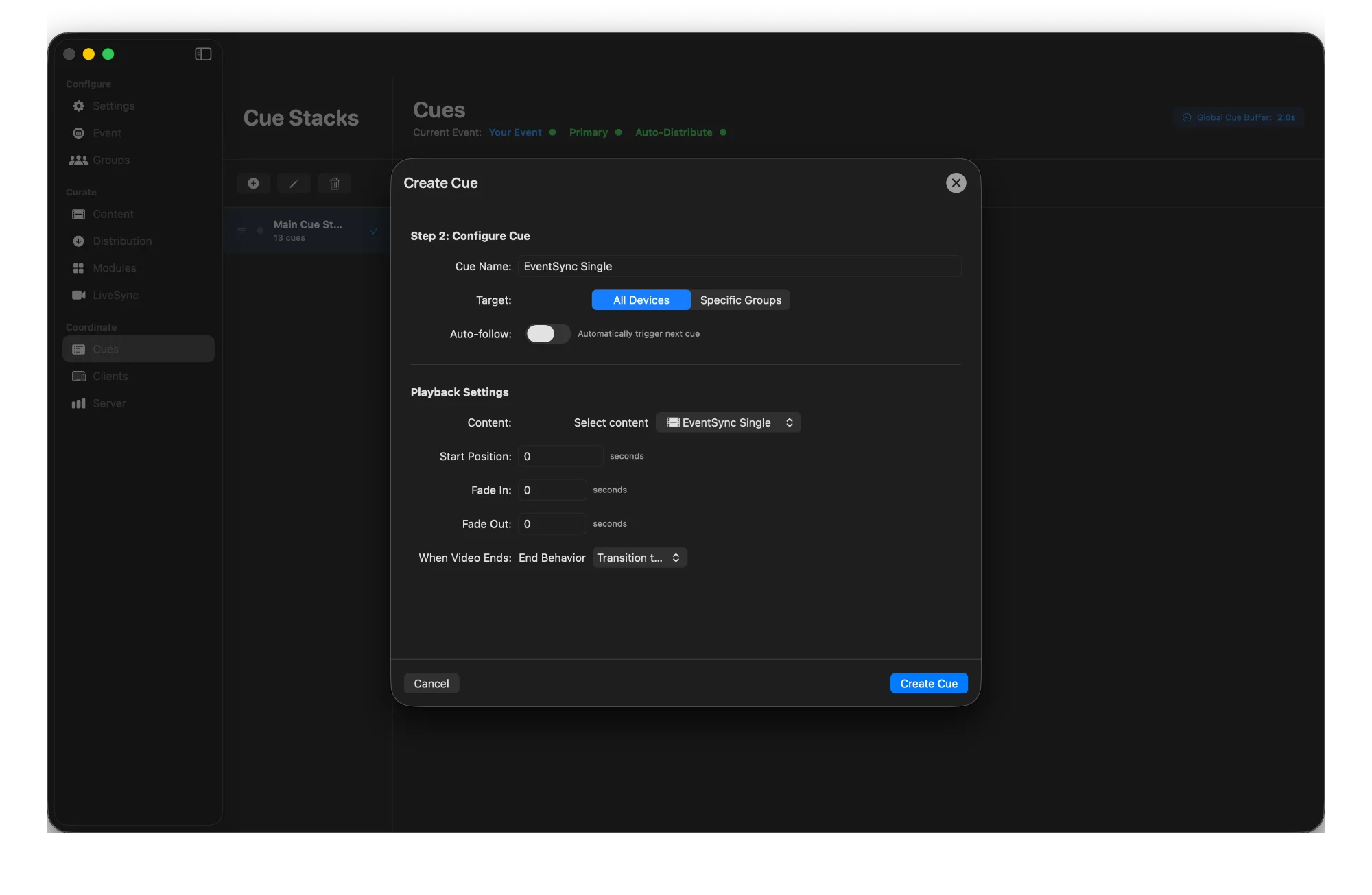Open the Settings section in sidebar
The height and width of the screenshot is (895, 1372).
click(113, 106)
